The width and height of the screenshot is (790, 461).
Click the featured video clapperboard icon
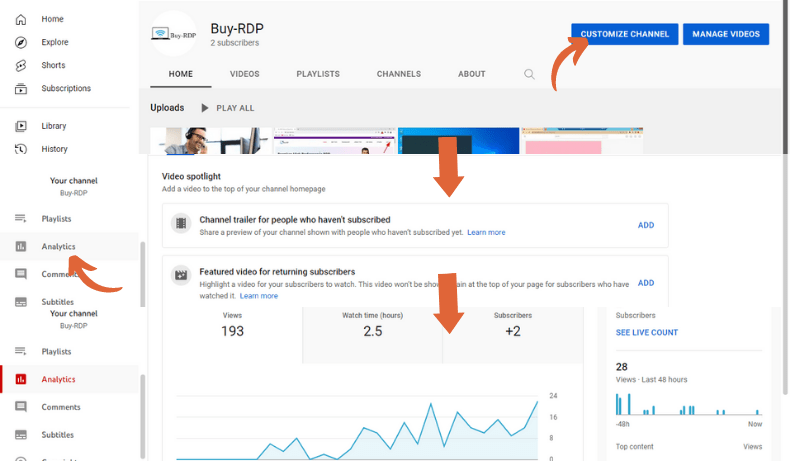[181, 275]
